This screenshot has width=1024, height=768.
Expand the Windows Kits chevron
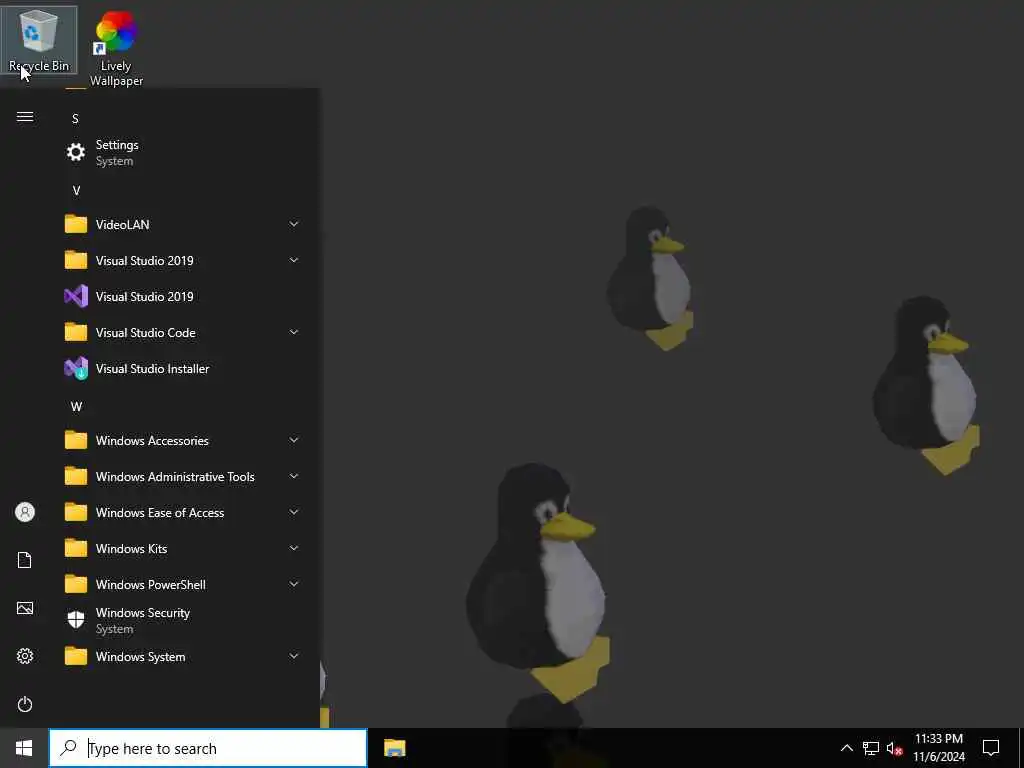coord(294,548)
